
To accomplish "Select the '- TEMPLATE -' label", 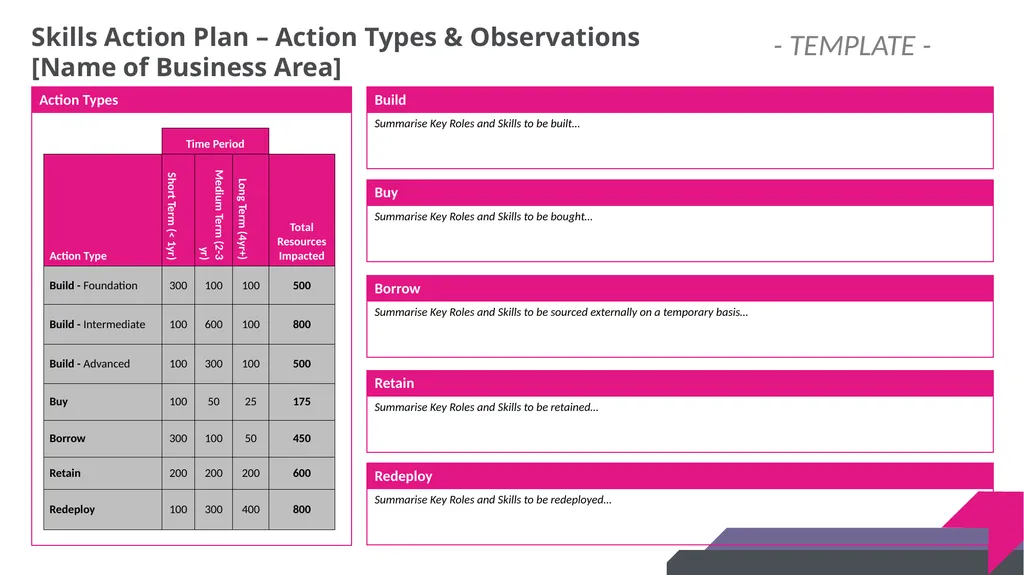I will click(x=852, y=46).
